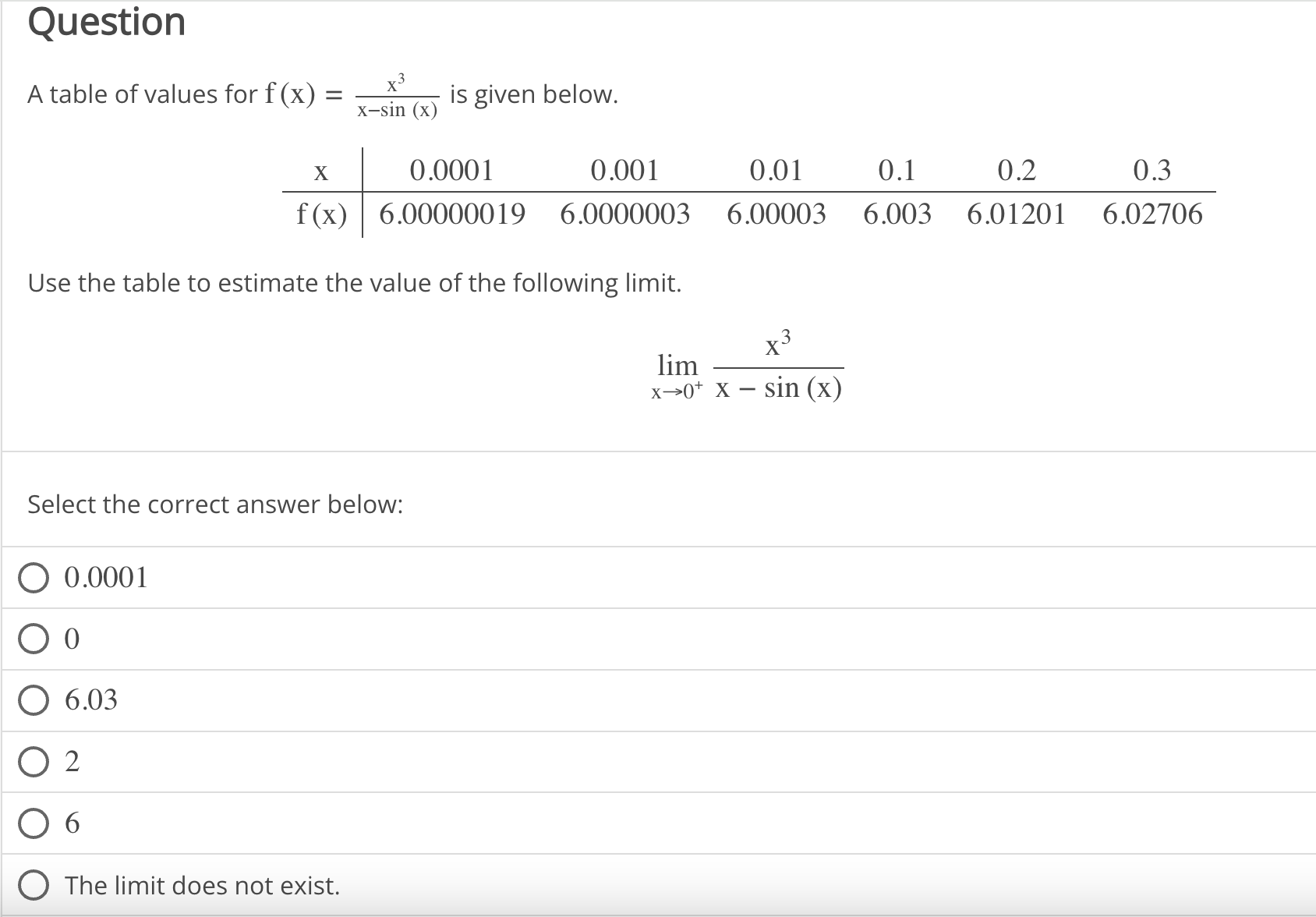The width and height of the screenshot is (1316, 917).
Task: Select the radio button for 0
Action: click(x=33, y=639)
